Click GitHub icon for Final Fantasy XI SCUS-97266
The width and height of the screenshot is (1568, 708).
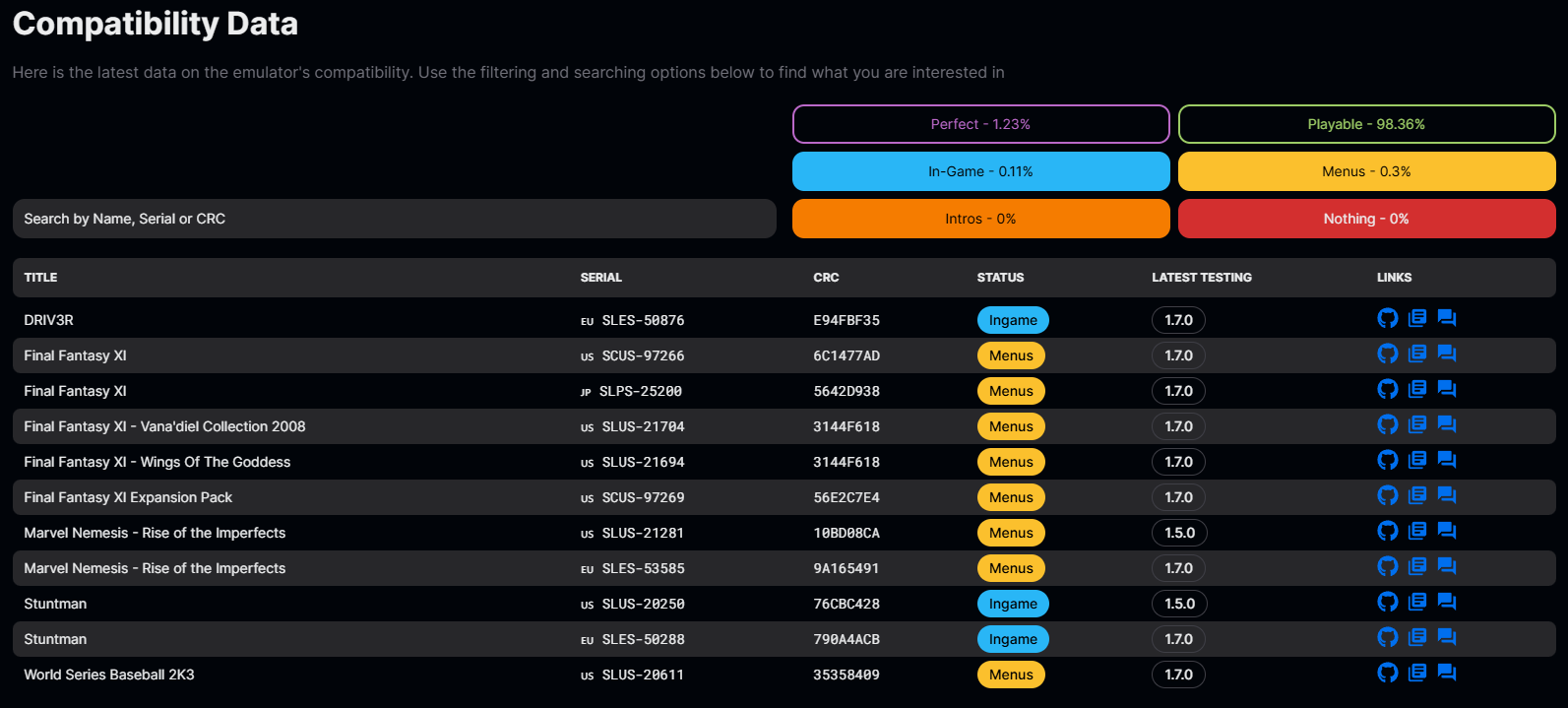1387,354
